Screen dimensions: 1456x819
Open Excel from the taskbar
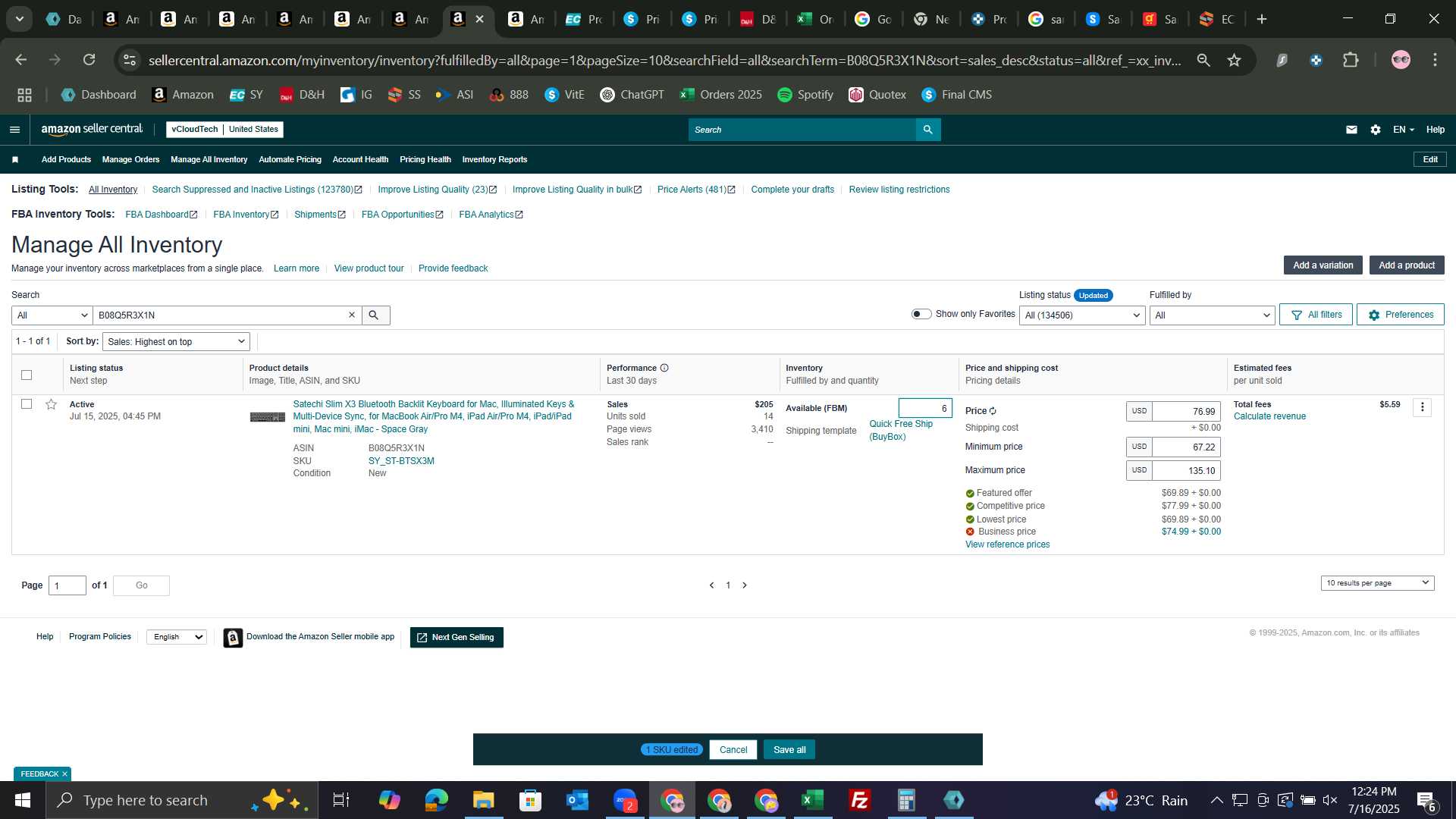click(812, 800)
